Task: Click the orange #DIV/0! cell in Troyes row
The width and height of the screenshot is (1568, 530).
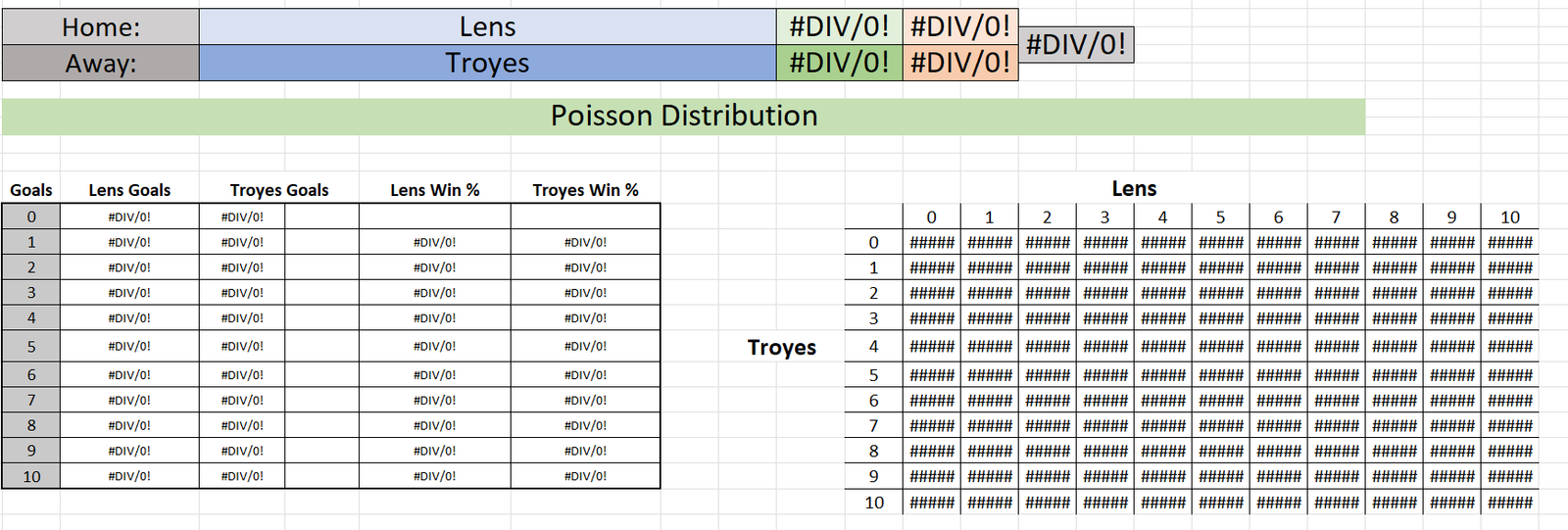Action: point(960,63)
